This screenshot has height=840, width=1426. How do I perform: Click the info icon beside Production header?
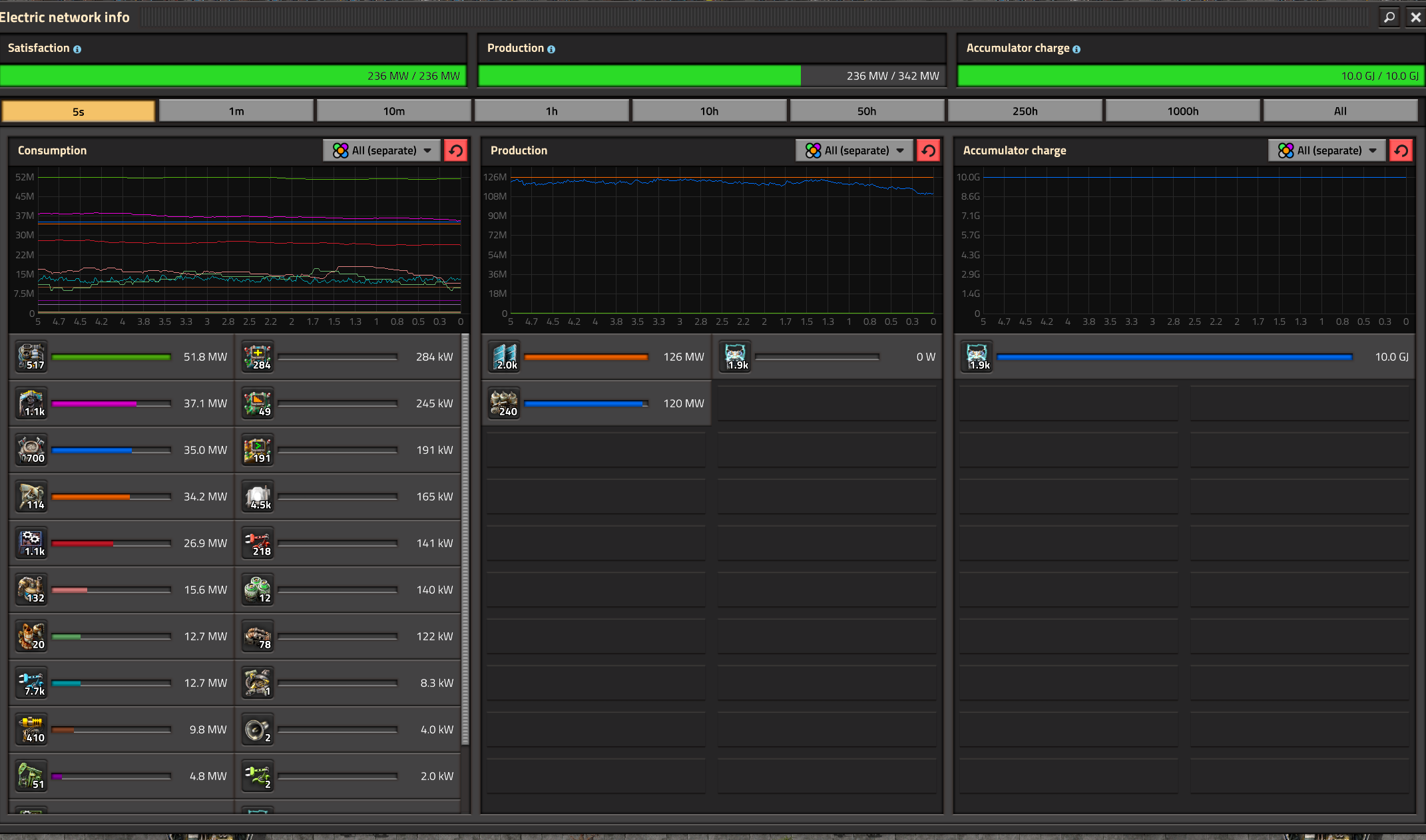(x=551, y=49)
